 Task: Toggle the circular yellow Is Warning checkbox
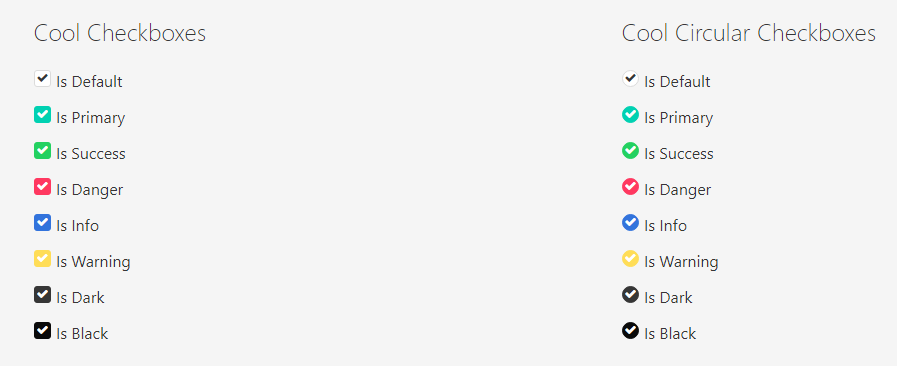click(x=630, y=259)
